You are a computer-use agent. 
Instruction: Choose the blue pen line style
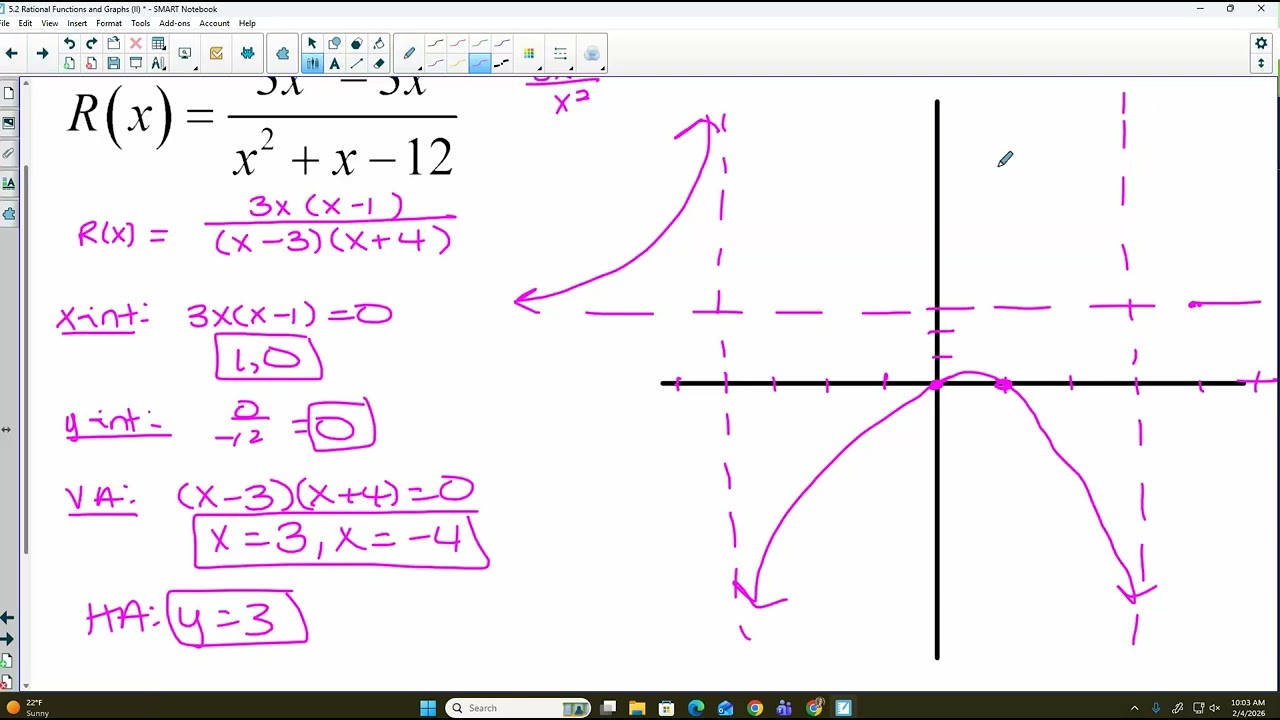(502, 44)
